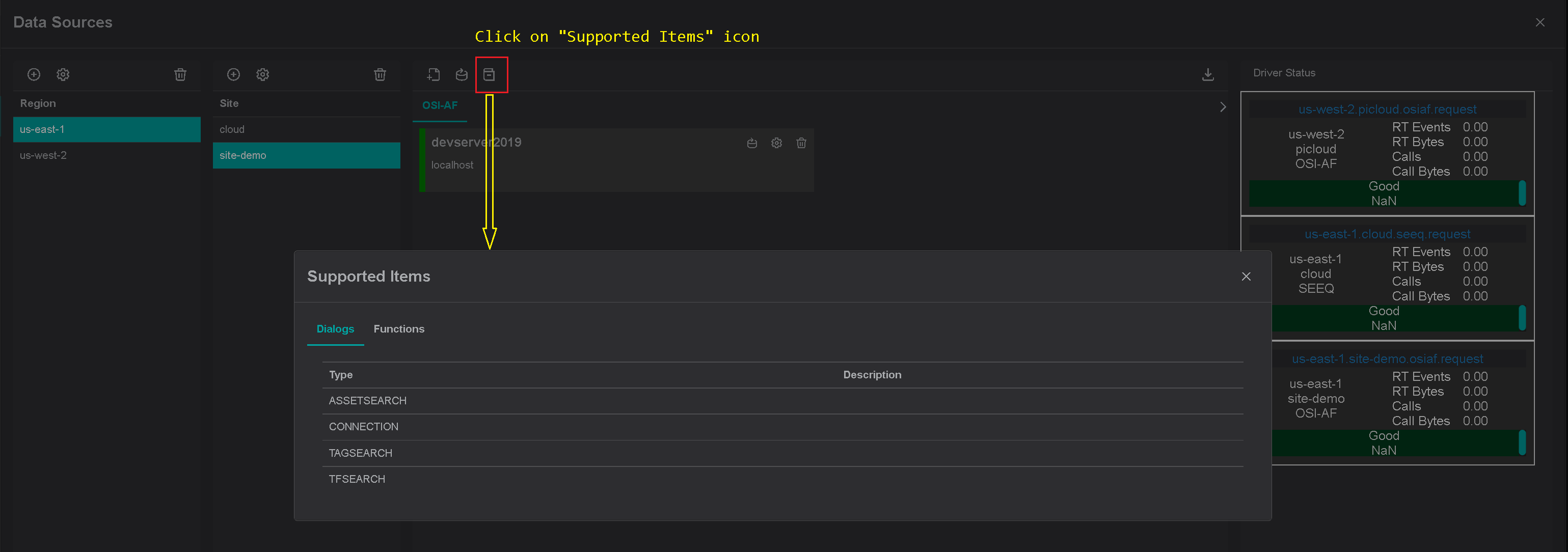Delete selected region with trash icon
Viewport: 1568px width, 552px height.
point(180,74)
